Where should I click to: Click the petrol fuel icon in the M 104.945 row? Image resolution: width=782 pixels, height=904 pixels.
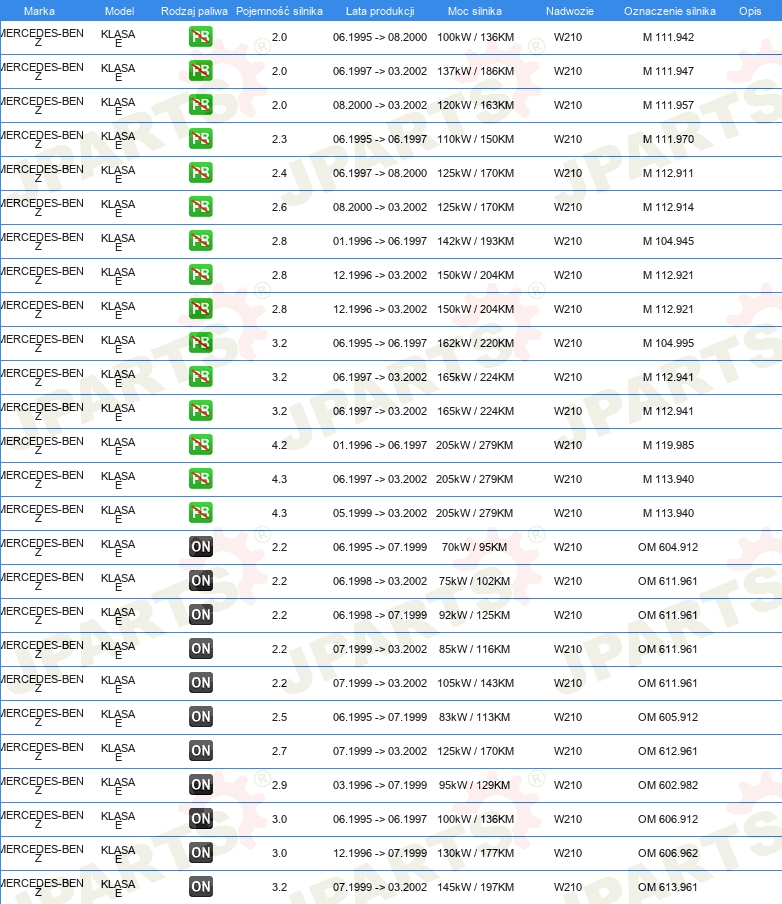[201, 241]
